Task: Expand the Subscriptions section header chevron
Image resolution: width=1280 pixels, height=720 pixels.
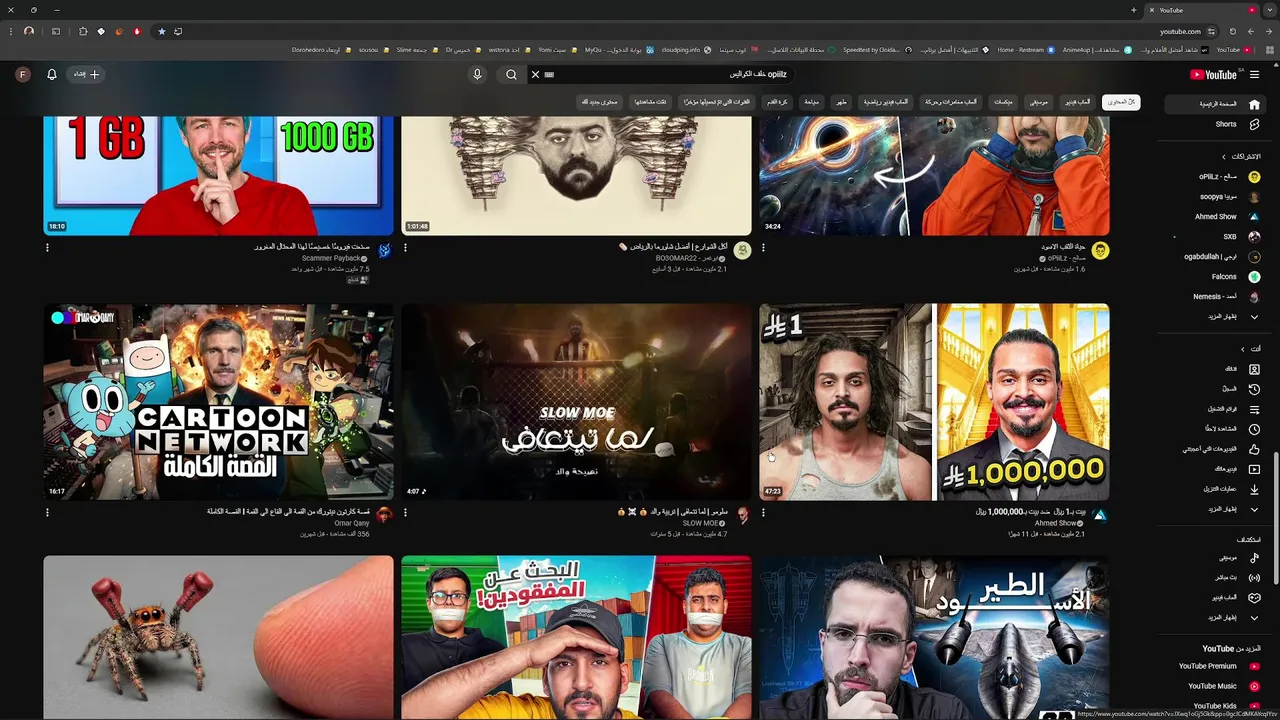Action: pos(1223,157)
